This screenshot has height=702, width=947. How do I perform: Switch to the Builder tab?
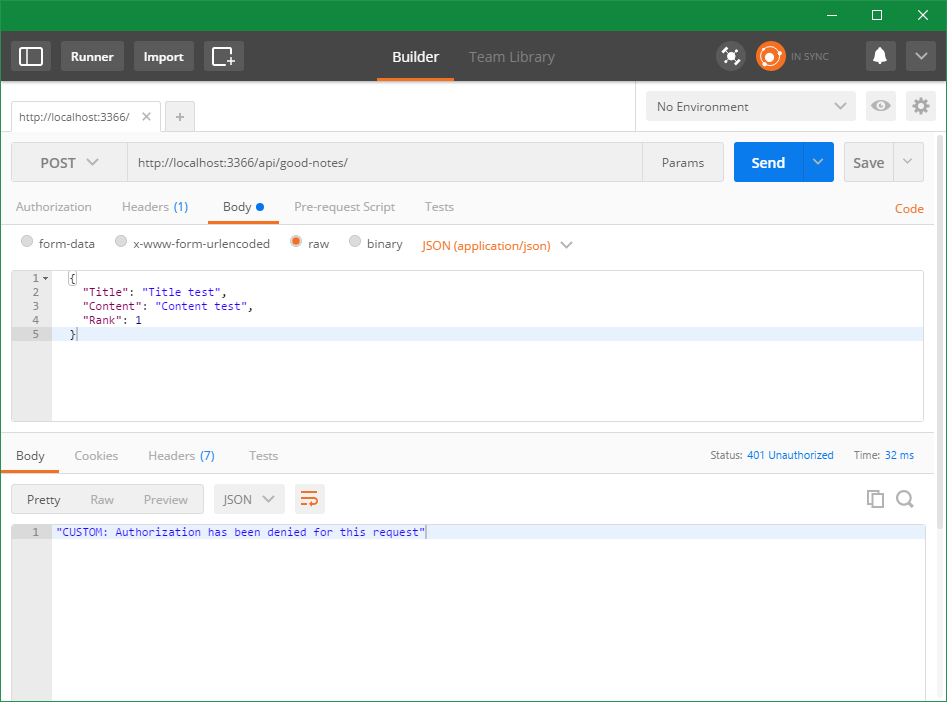click(x=416, y=57)
